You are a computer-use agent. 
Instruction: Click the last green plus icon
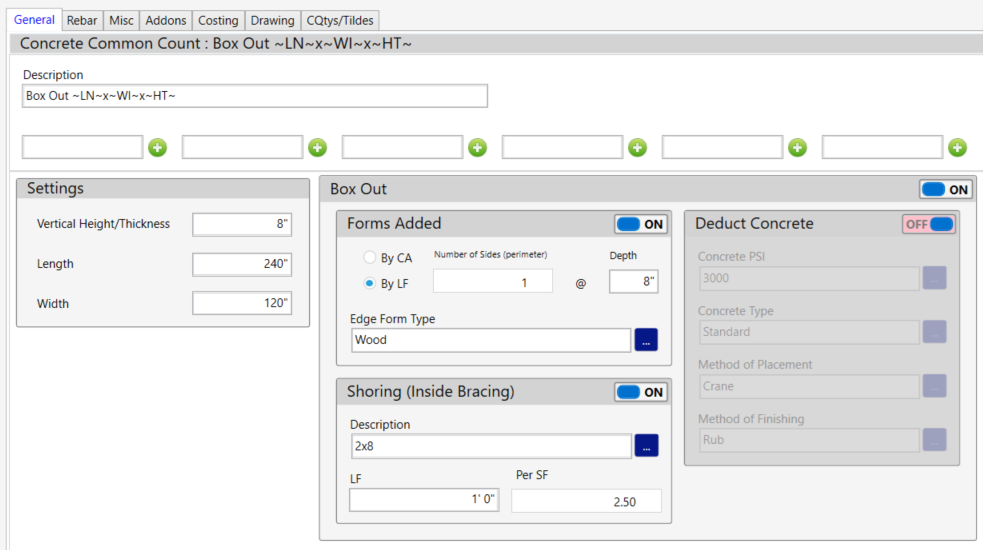[x=957, y=148]
